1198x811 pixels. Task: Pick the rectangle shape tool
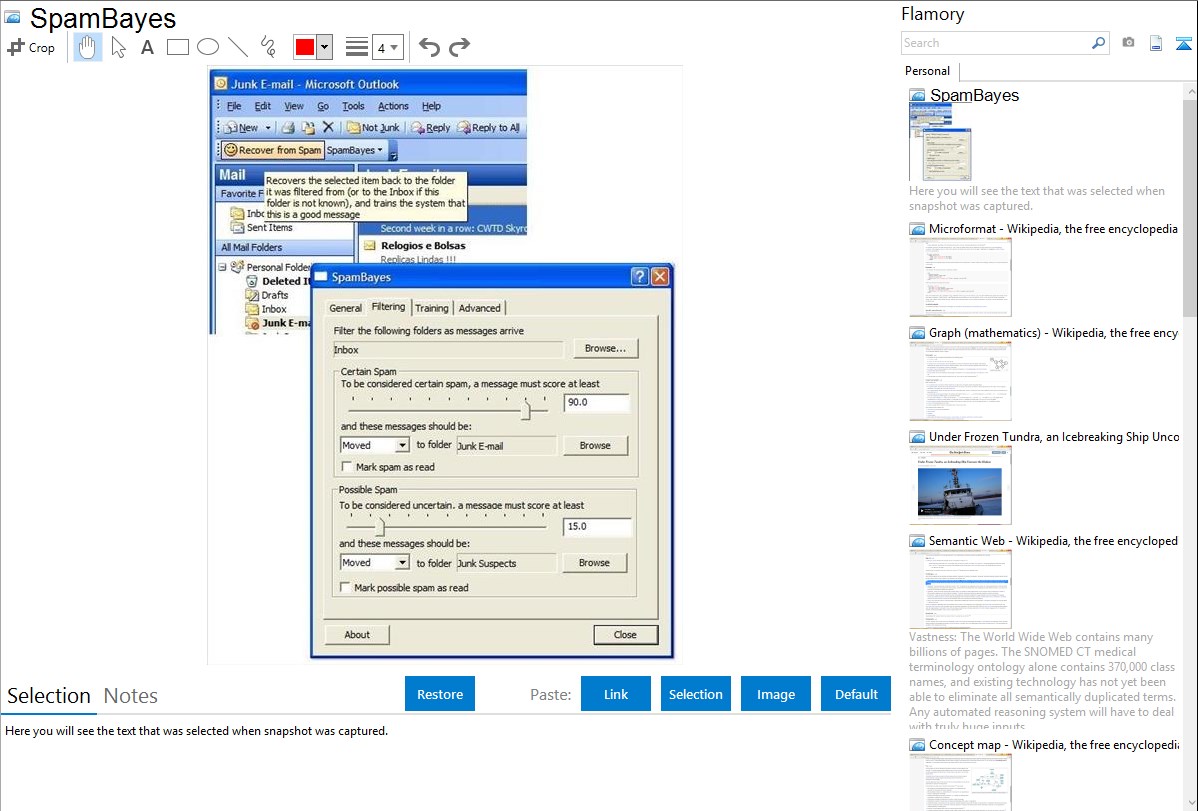178,47
